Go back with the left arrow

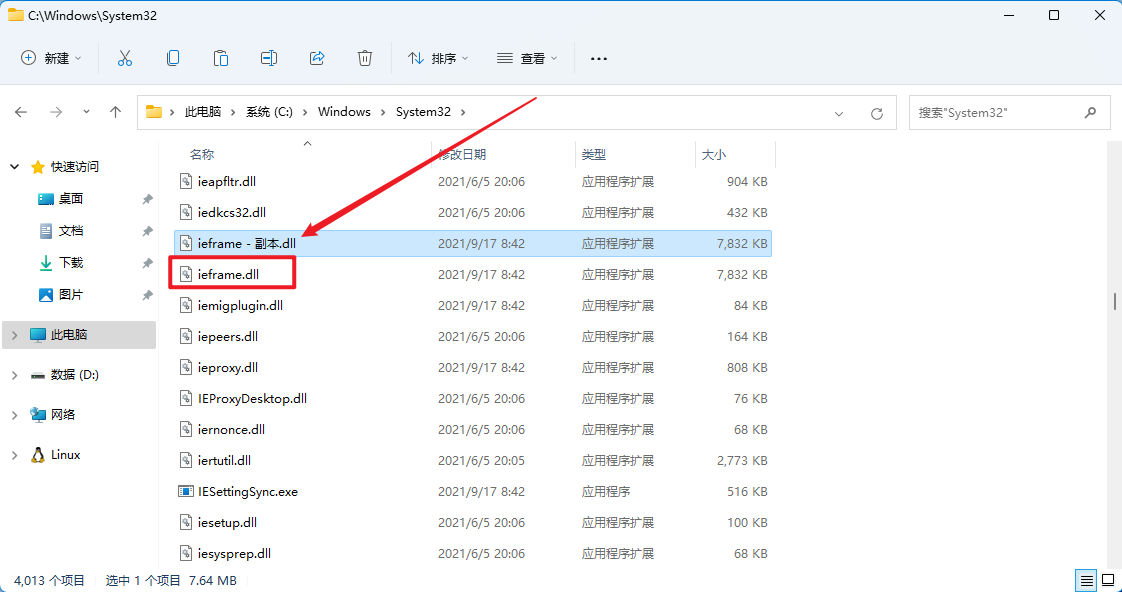point(21,112)
